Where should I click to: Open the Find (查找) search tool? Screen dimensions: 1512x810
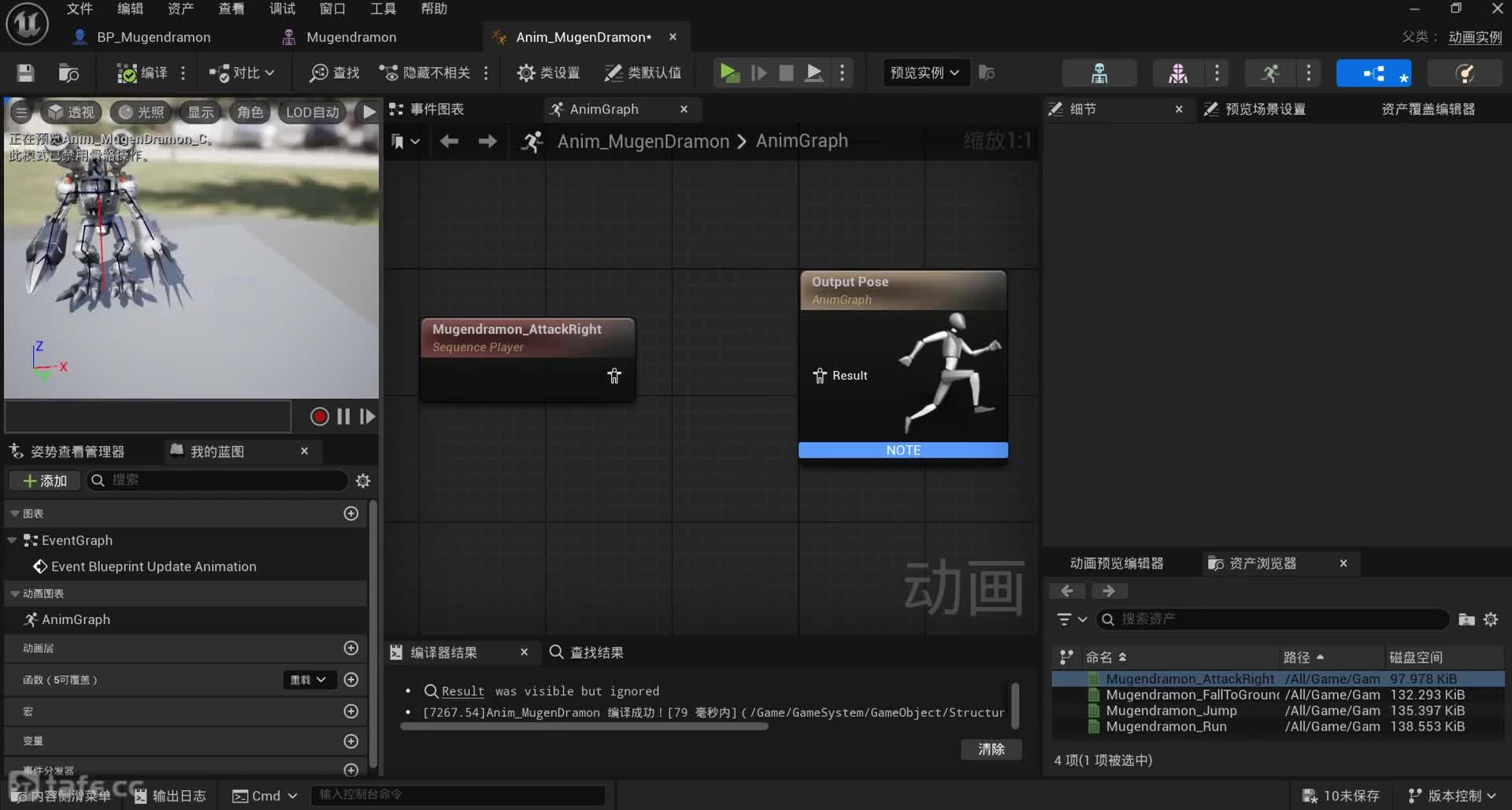(335, 73)
